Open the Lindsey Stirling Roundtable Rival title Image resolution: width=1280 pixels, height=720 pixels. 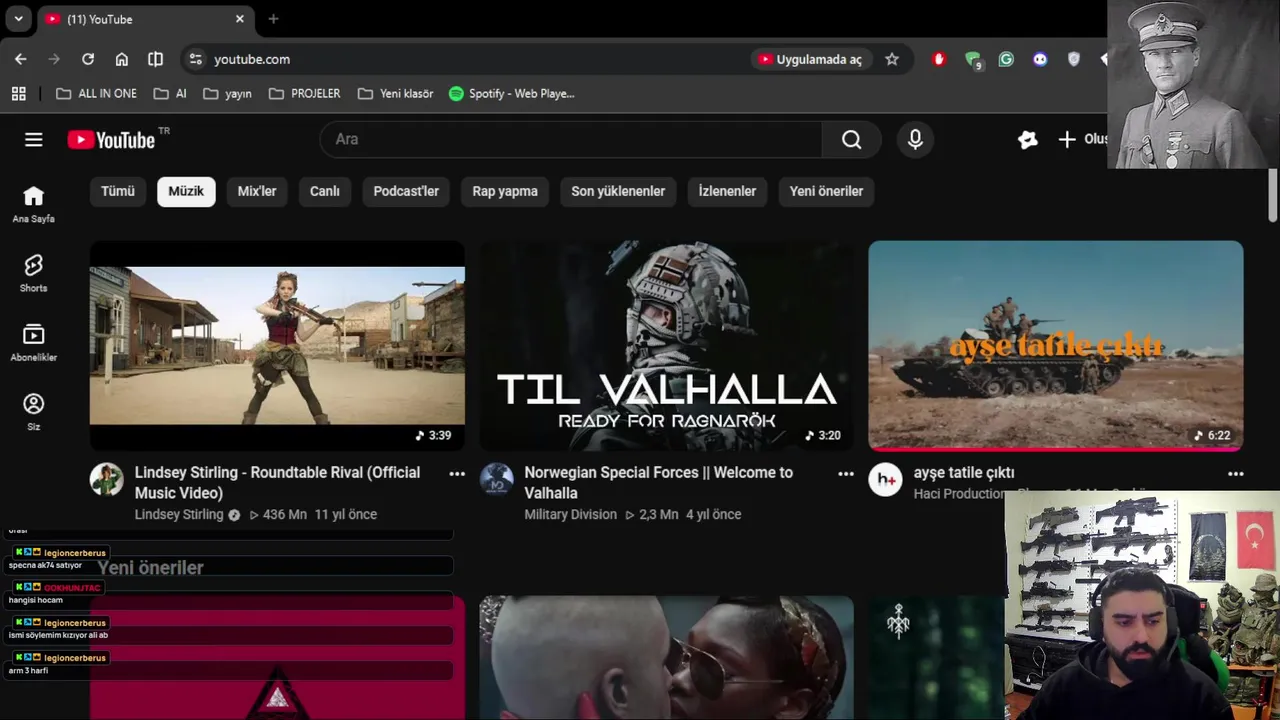pyautogui.click(x=277, y=483)
